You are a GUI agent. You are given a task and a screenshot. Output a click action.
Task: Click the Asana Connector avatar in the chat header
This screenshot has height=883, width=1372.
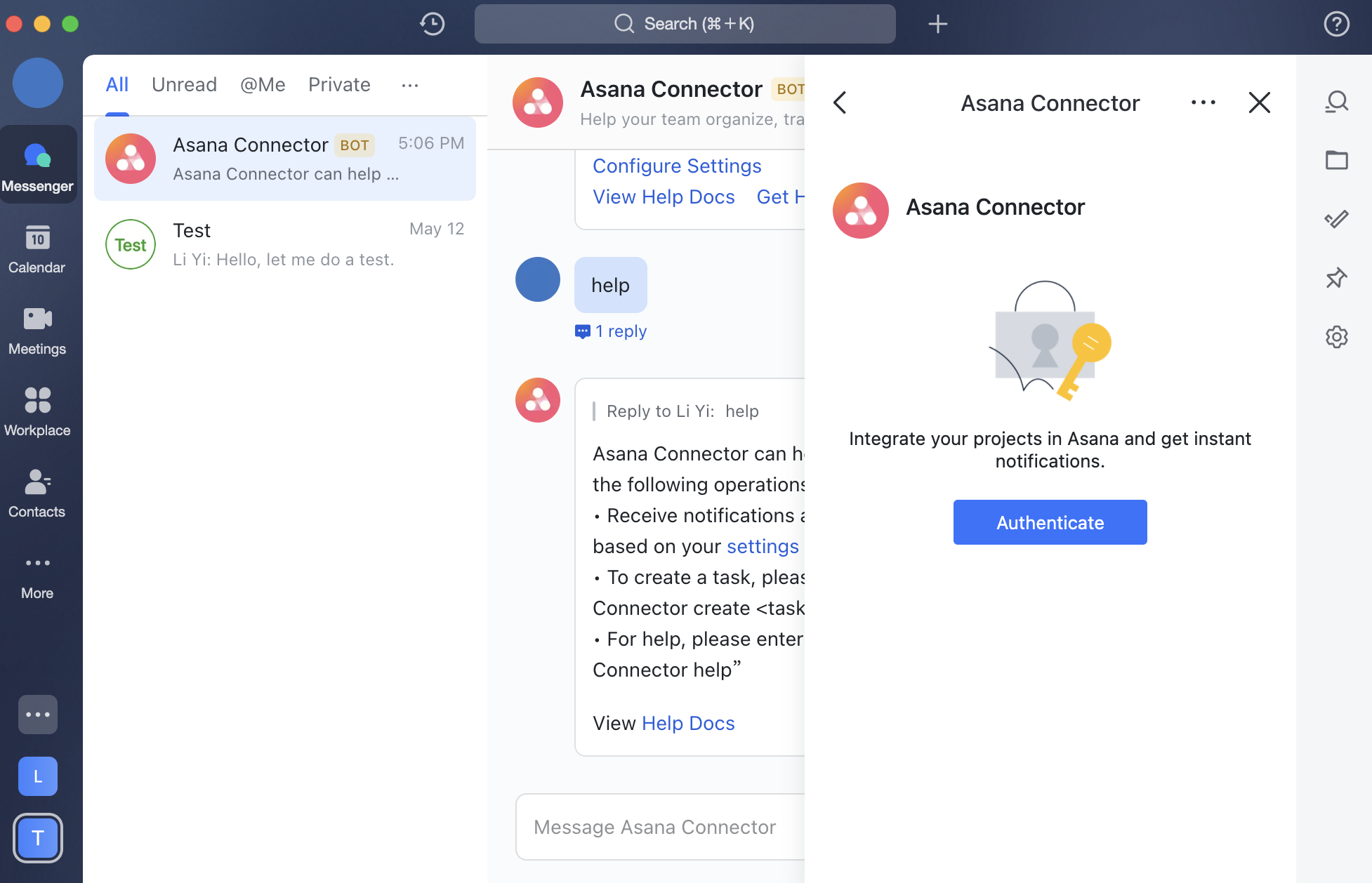pyautogui.click(x=538, y=102)
